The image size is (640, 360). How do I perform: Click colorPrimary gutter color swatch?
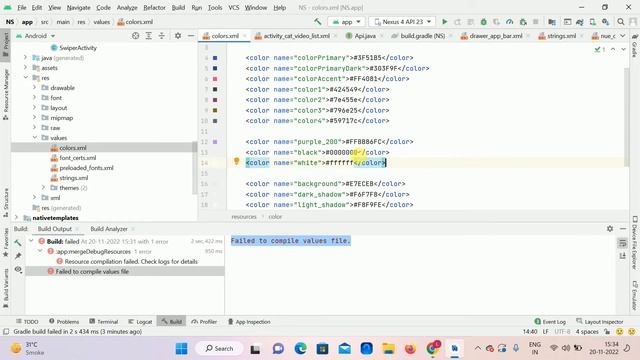coord(215,58)
